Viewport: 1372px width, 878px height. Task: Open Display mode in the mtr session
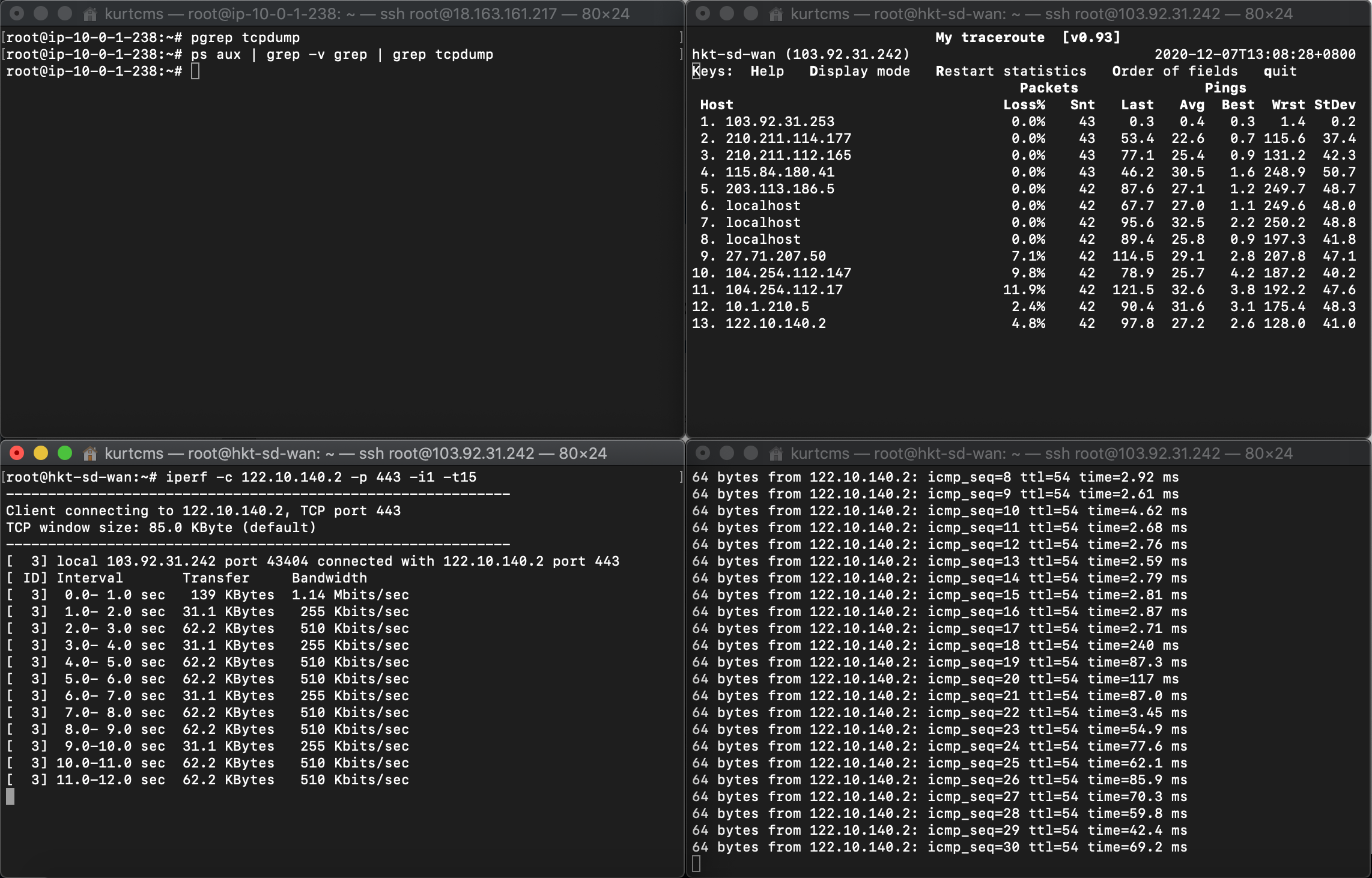859,71
